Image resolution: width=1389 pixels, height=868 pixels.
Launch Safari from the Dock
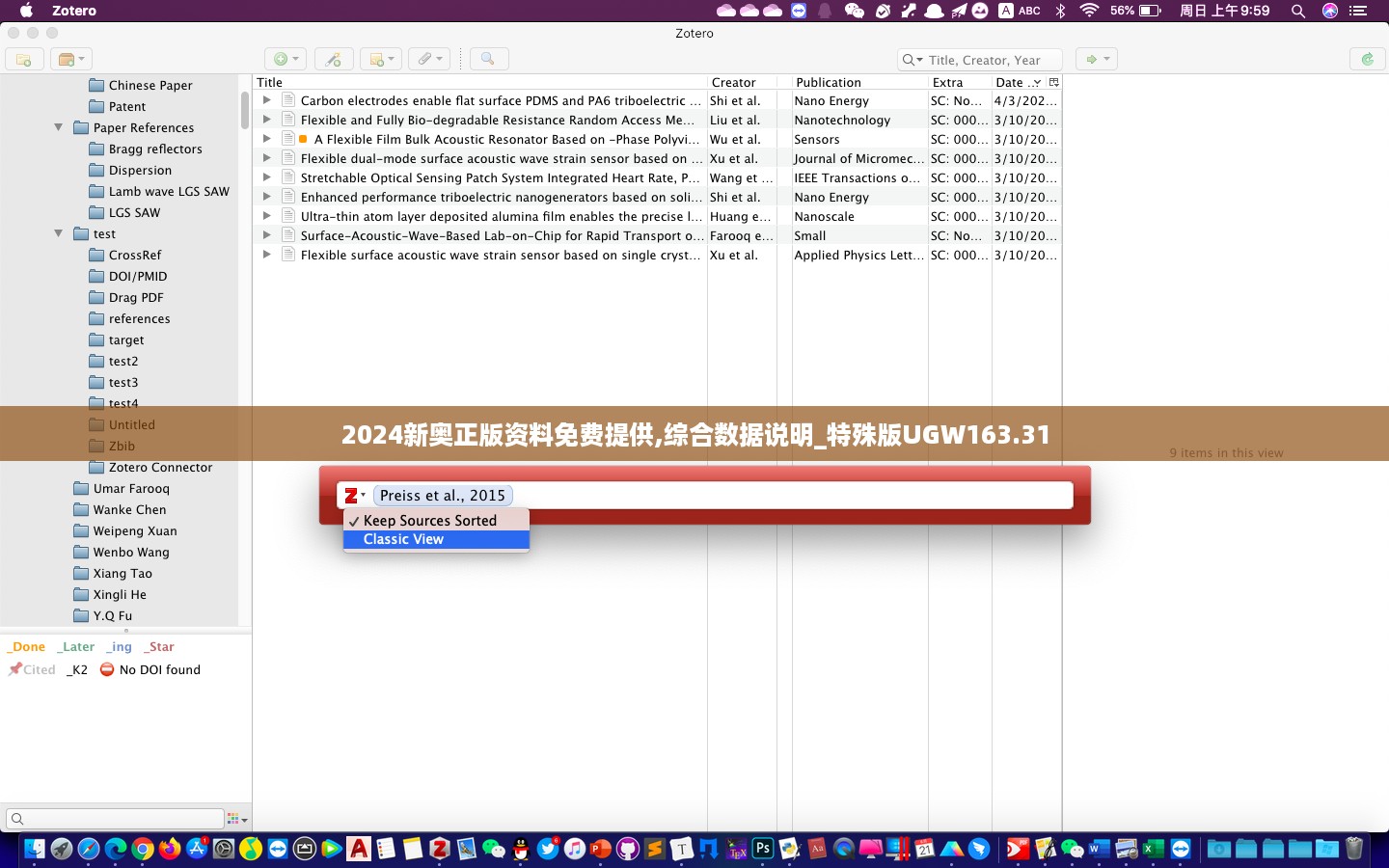(89, 849)
